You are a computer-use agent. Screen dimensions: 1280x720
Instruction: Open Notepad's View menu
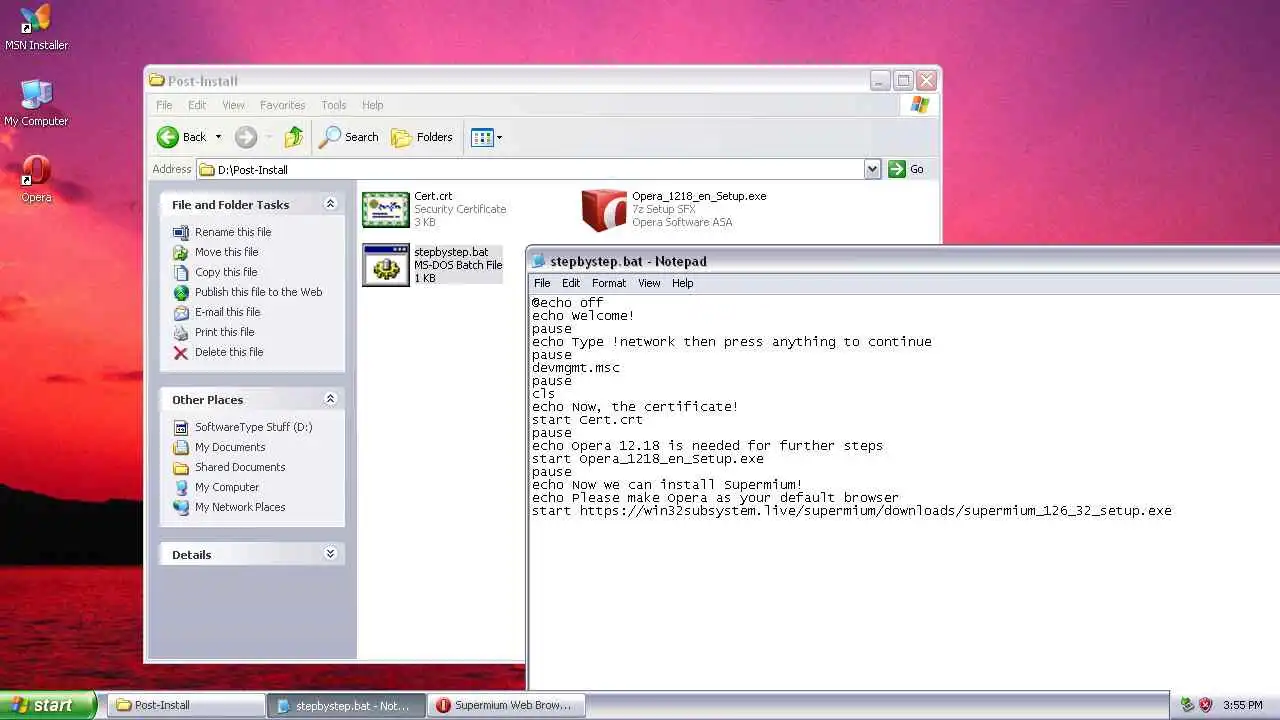(x=649, y=283)
